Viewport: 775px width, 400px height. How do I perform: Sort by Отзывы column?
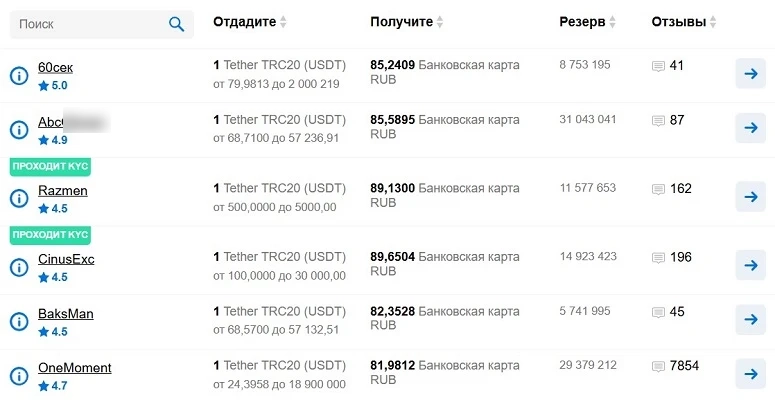point(684,22)
